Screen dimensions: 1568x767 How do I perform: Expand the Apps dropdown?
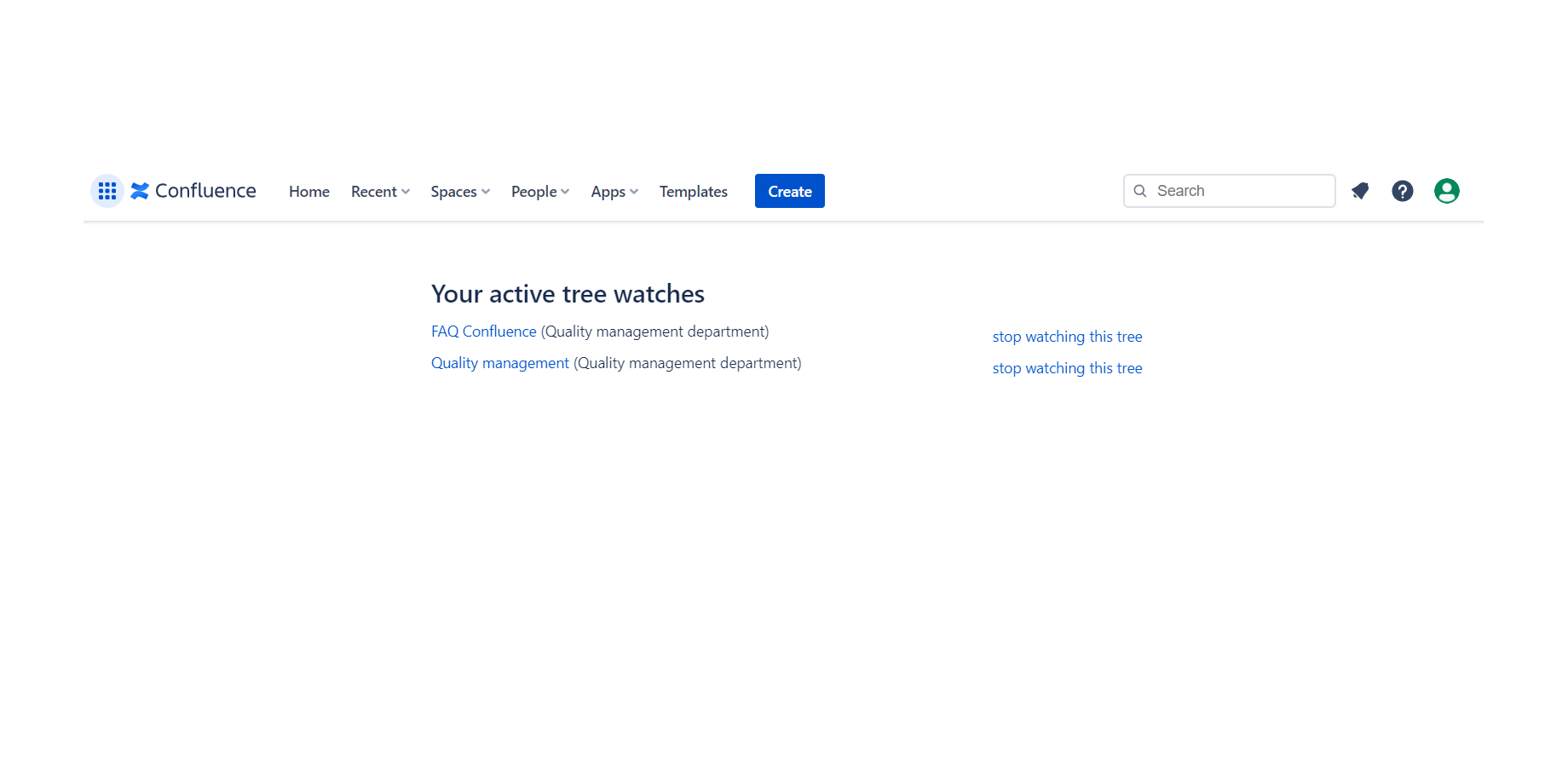point(614,191)
